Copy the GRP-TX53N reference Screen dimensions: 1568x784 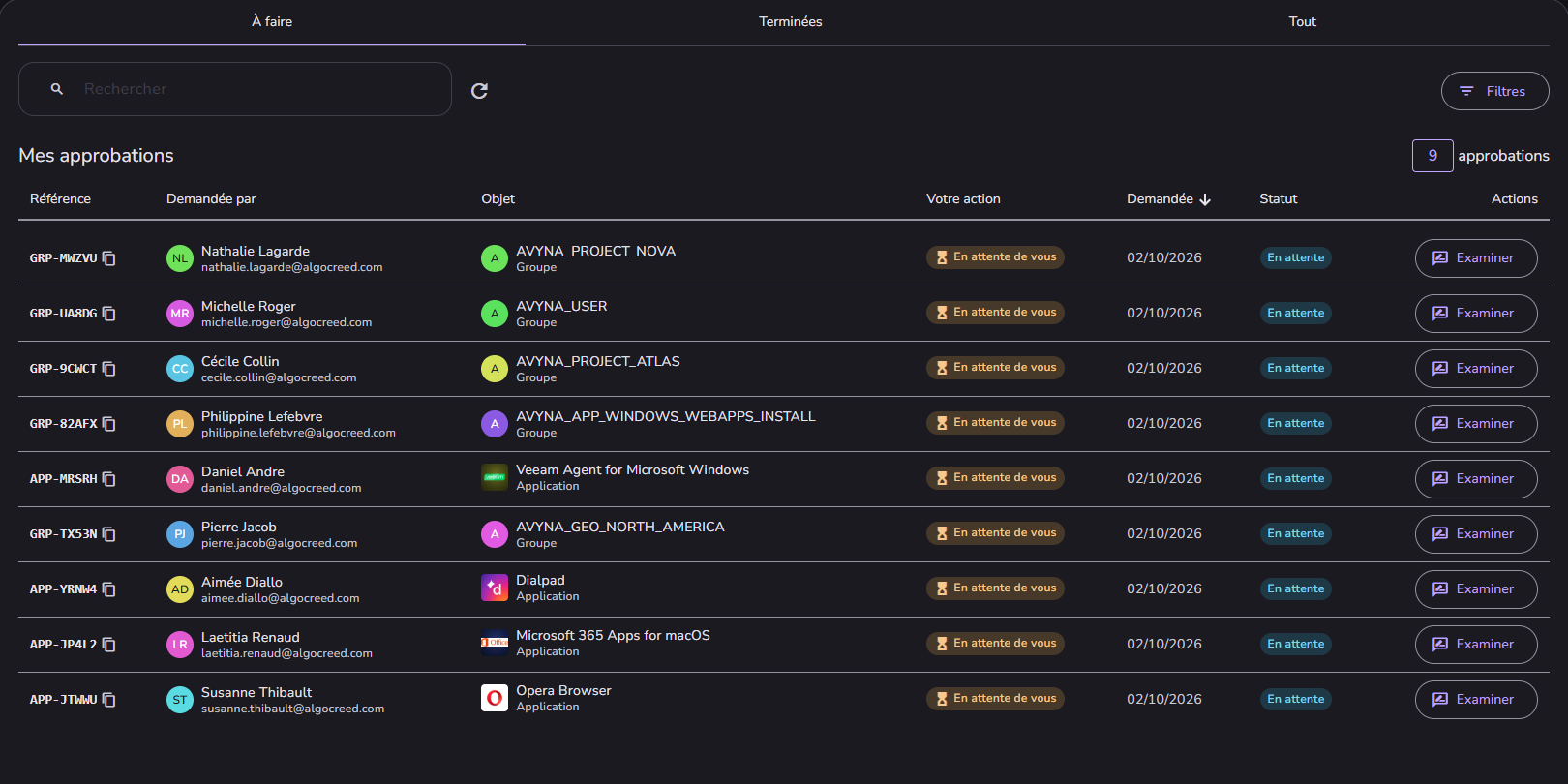pyautogui.click(x=109, y=534)
